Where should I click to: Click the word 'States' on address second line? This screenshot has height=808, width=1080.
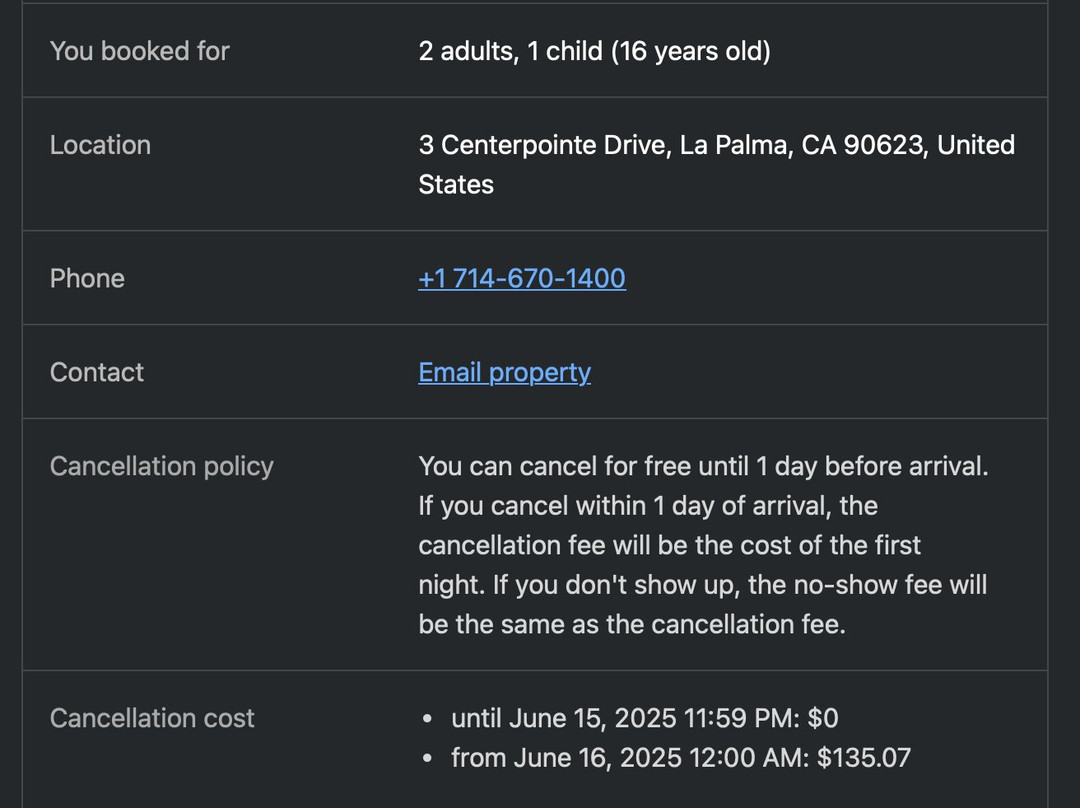point(456,185)
